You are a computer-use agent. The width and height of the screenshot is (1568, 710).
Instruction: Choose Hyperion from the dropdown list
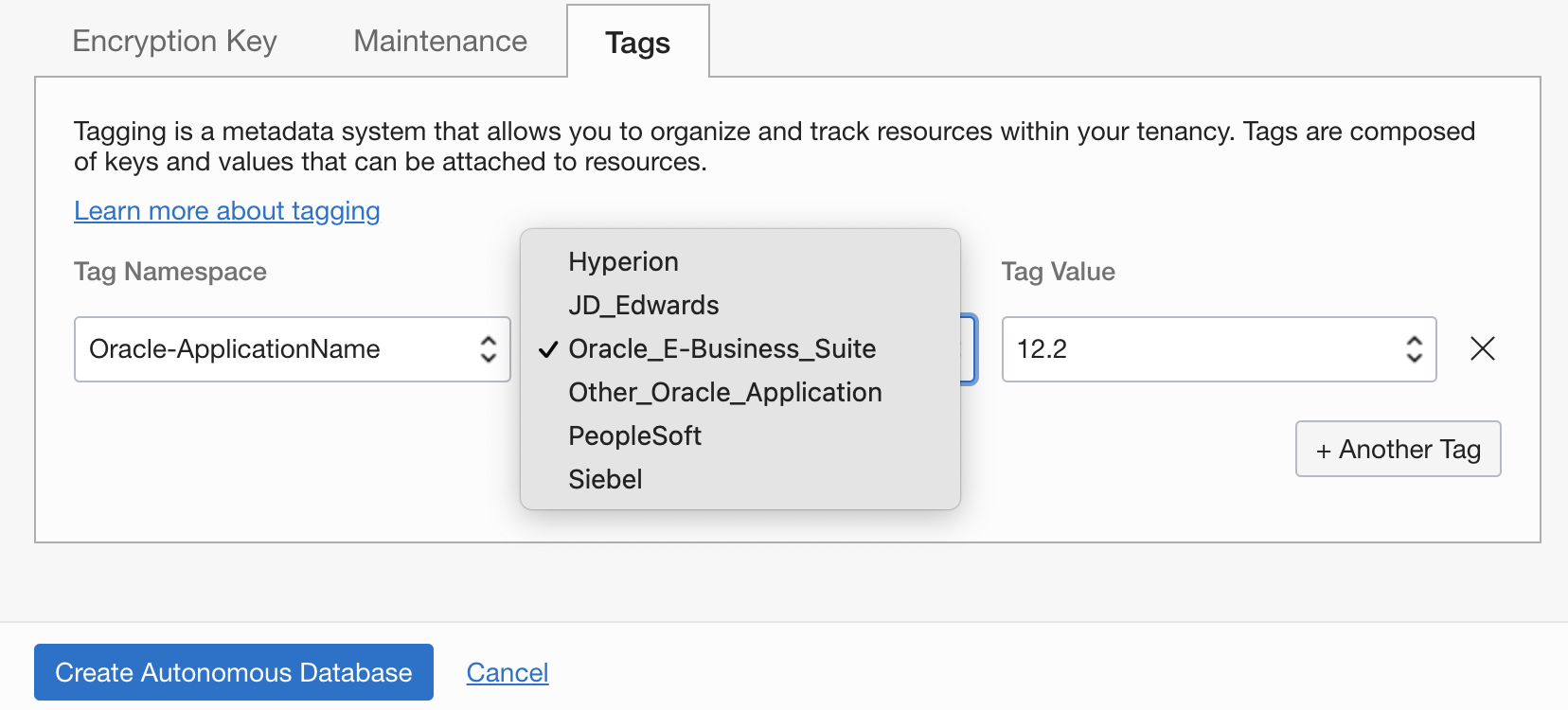[x=740, y=261]
